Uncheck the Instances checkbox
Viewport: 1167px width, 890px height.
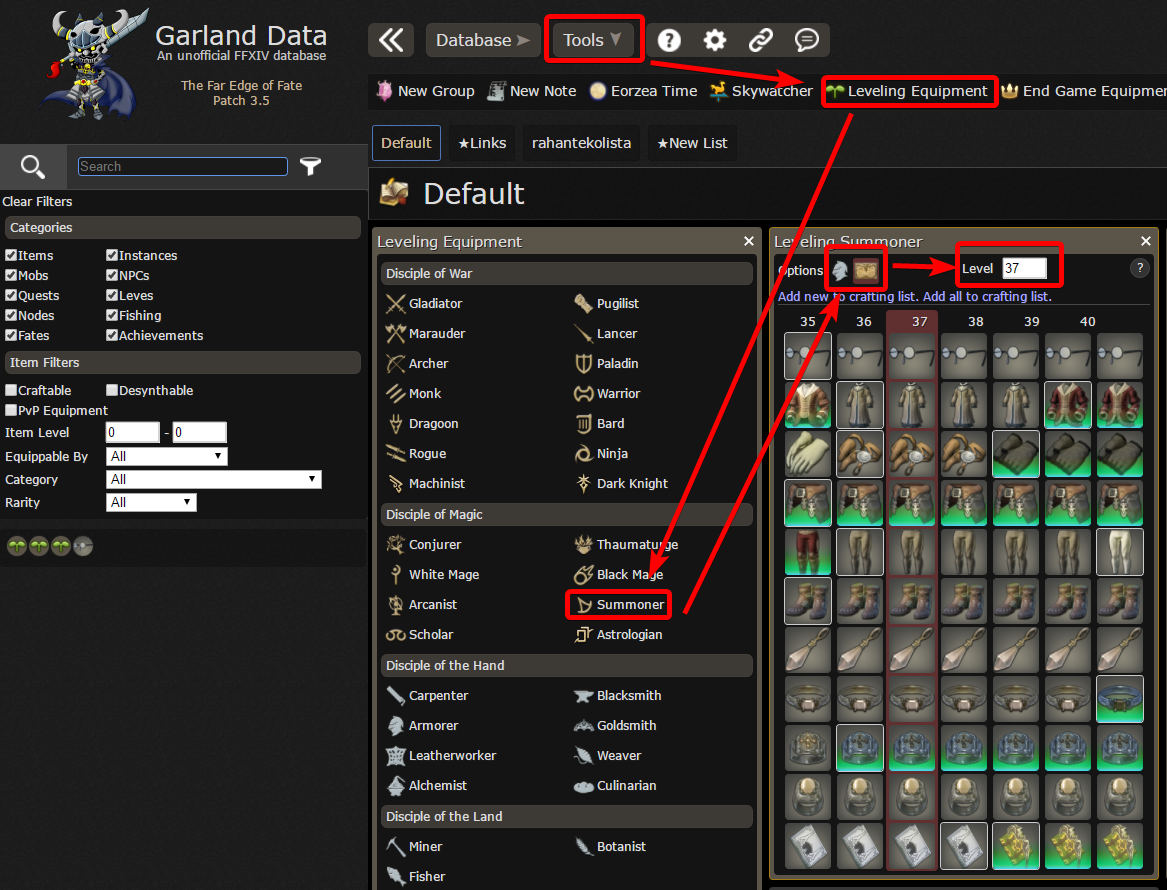112,255
